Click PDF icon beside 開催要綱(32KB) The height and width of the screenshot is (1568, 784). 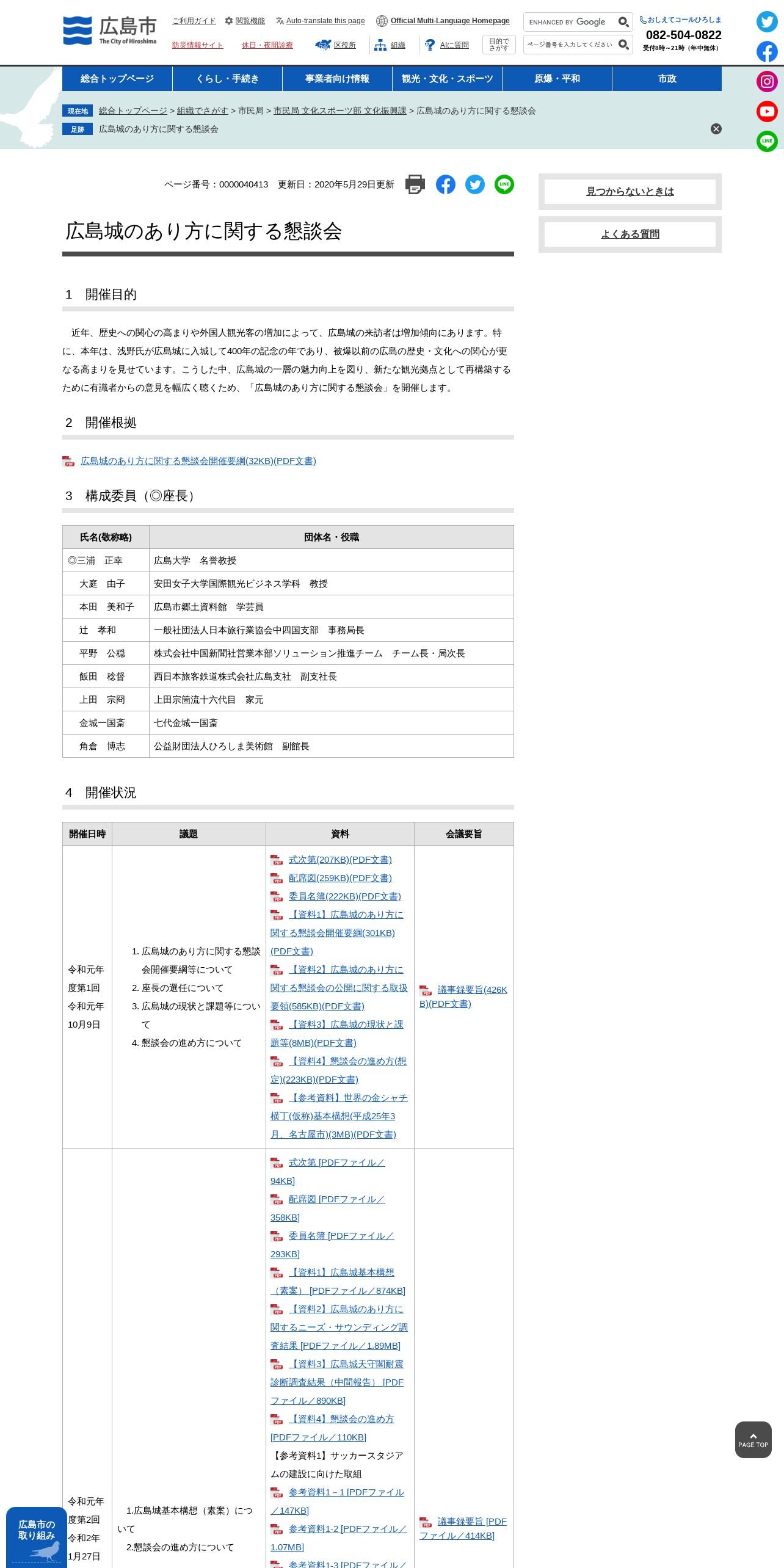tap(68, 461)
